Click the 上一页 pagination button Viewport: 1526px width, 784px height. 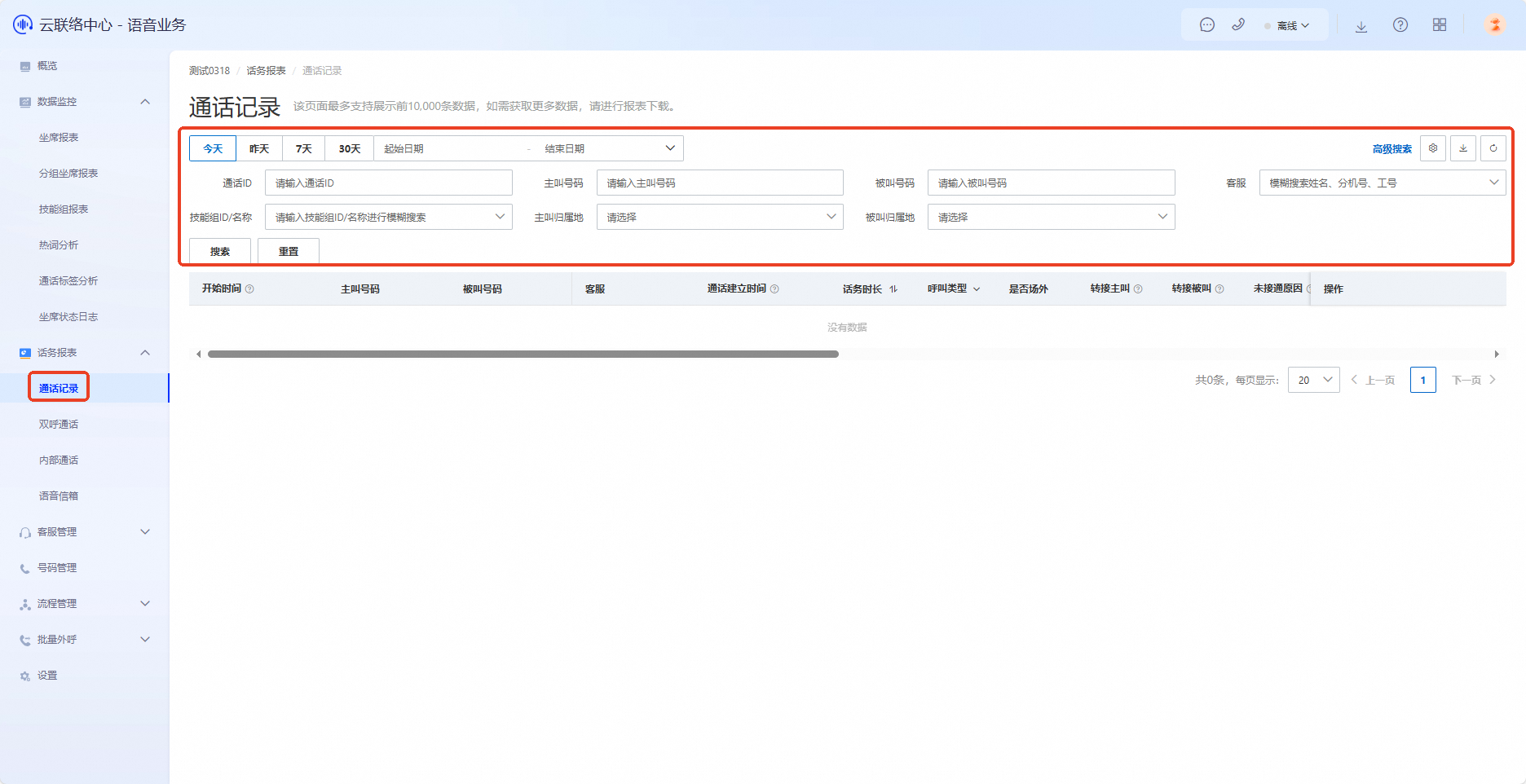pyautogui.click(x=1374, y=381)
